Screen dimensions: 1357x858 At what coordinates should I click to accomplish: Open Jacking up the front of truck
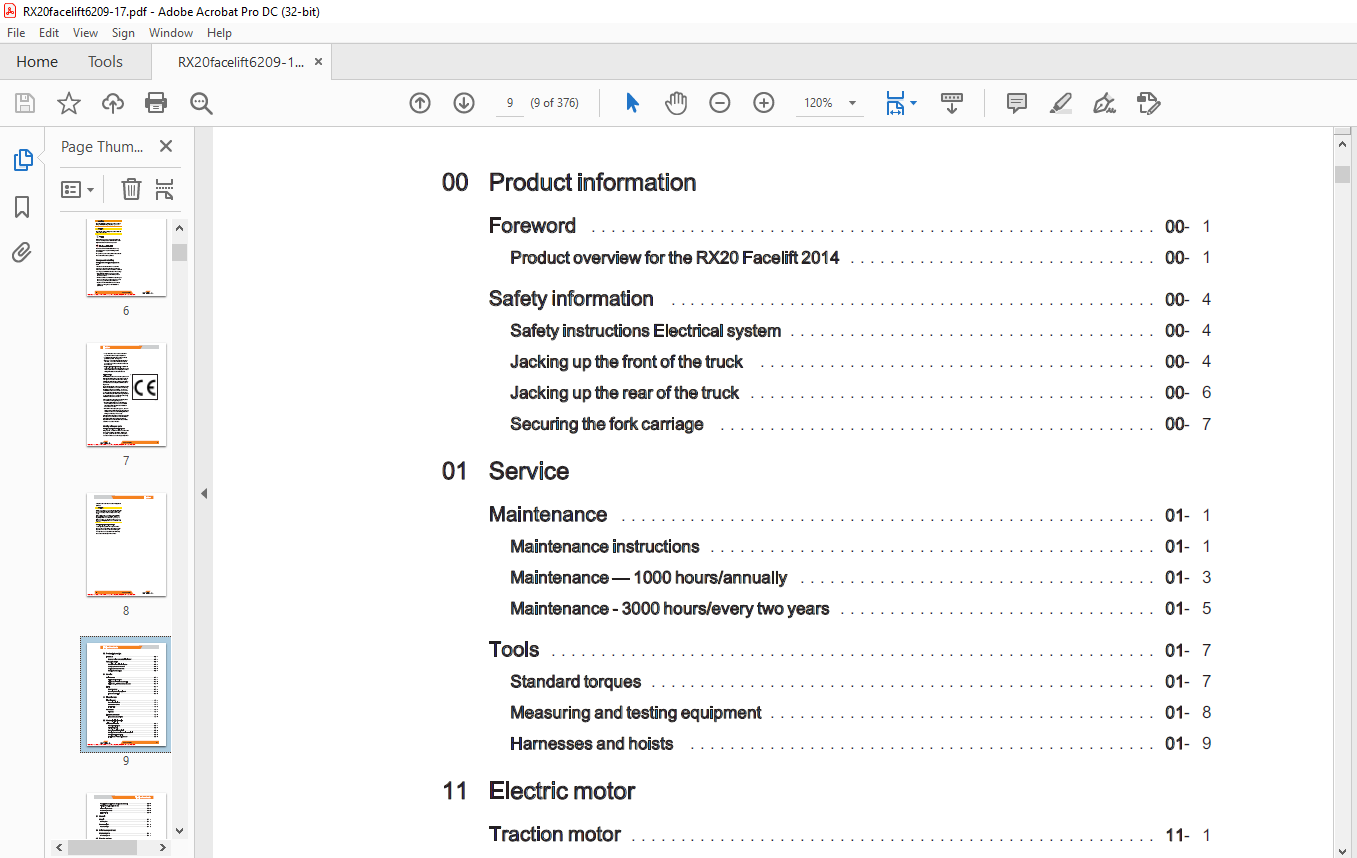pos(627,362)
